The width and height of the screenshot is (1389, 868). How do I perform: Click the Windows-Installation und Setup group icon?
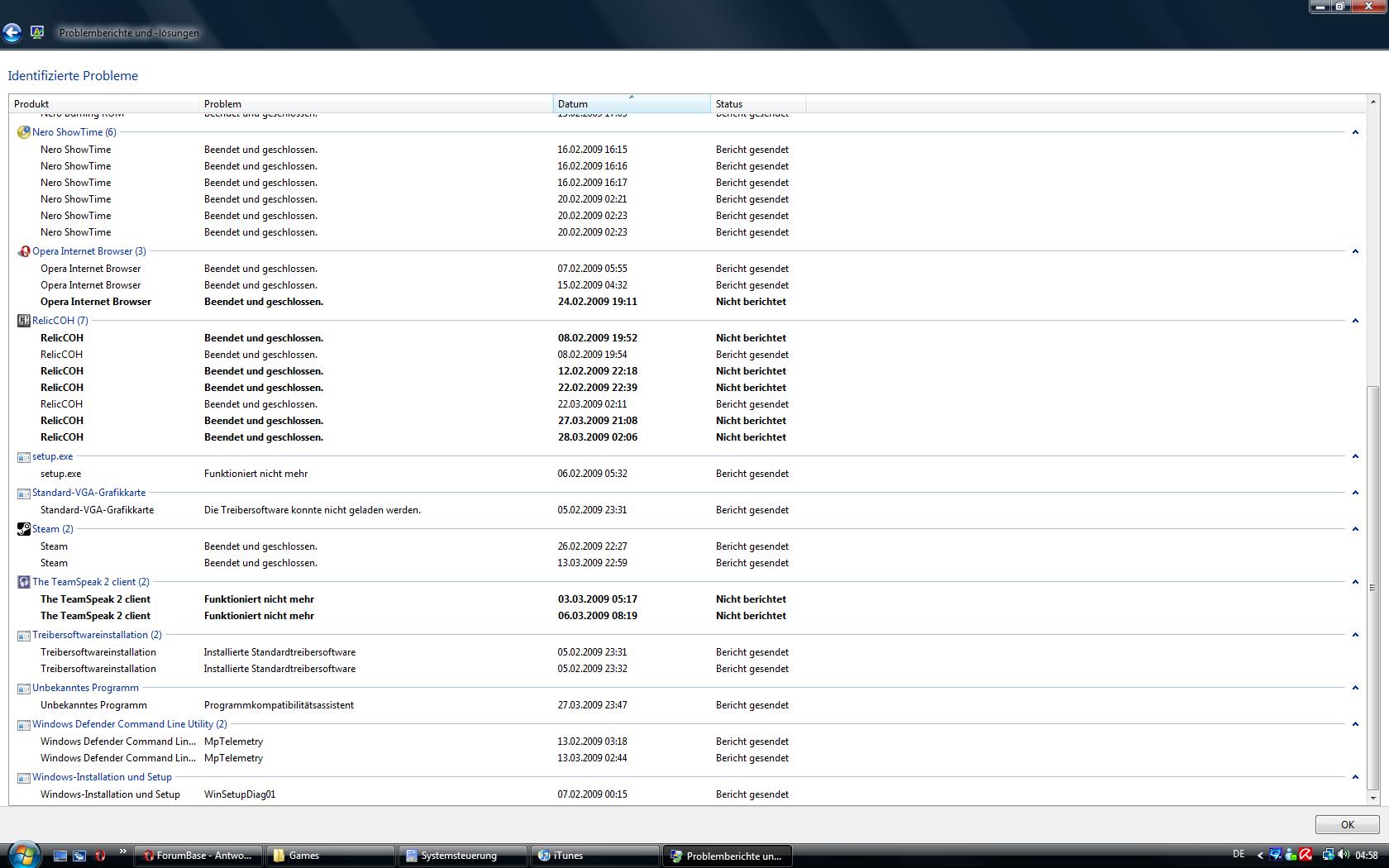[24, 777]
